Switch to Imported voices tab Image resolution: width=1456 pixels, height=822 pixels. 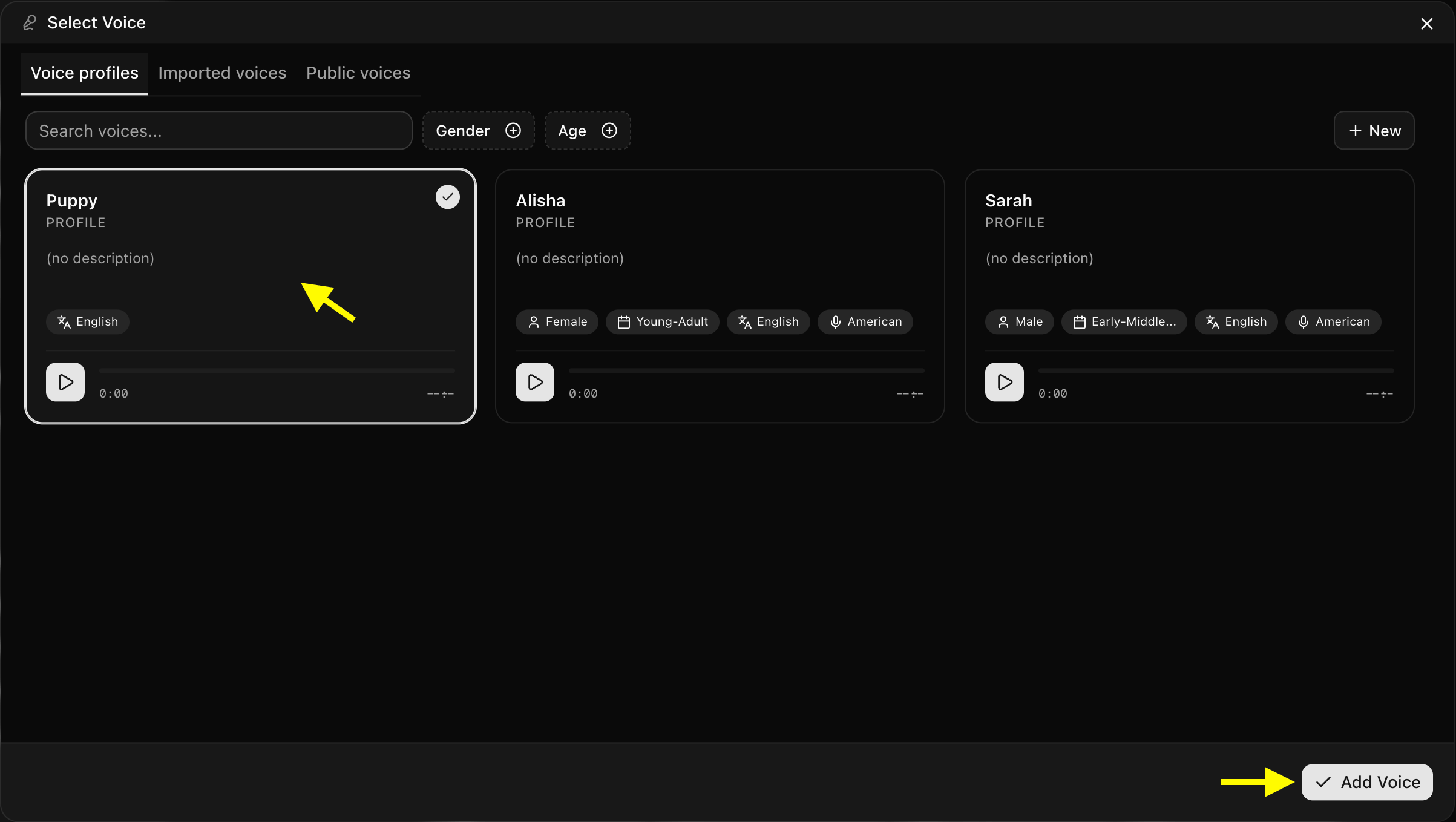pyautogui.click(x=222, y=73)
